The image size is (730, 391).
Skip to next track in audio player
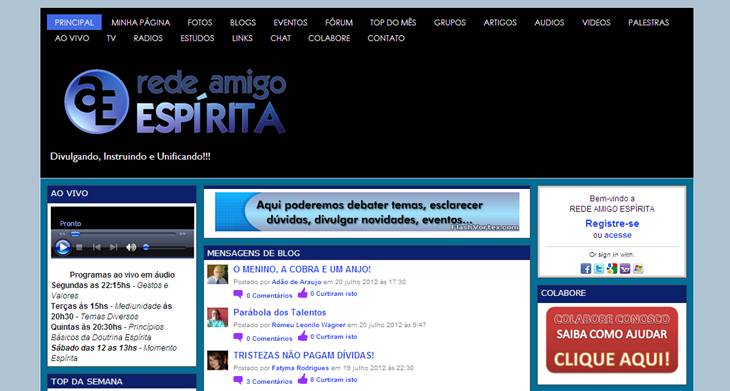114,247
